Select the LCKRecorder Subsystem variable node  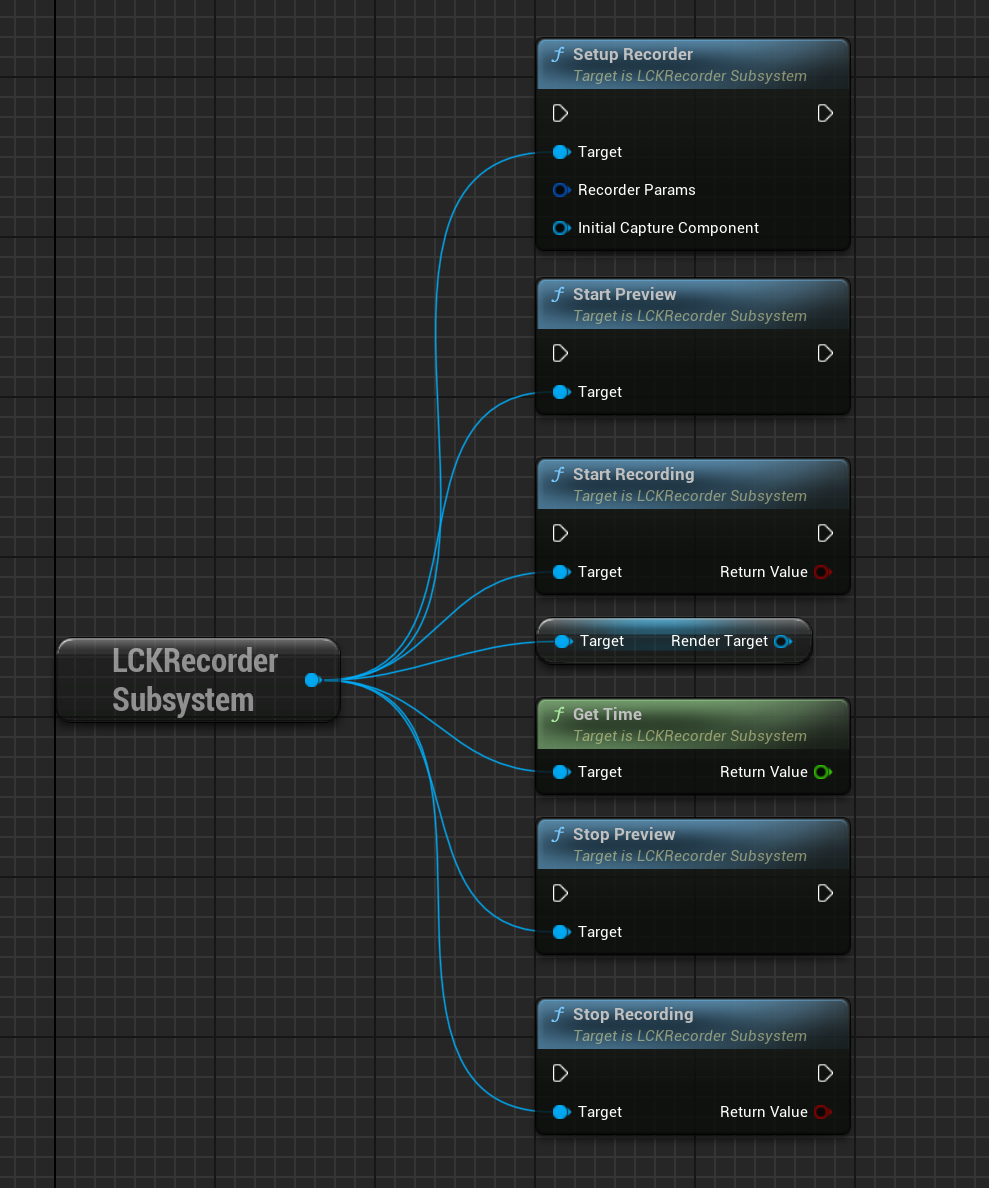tap(199, 680)
